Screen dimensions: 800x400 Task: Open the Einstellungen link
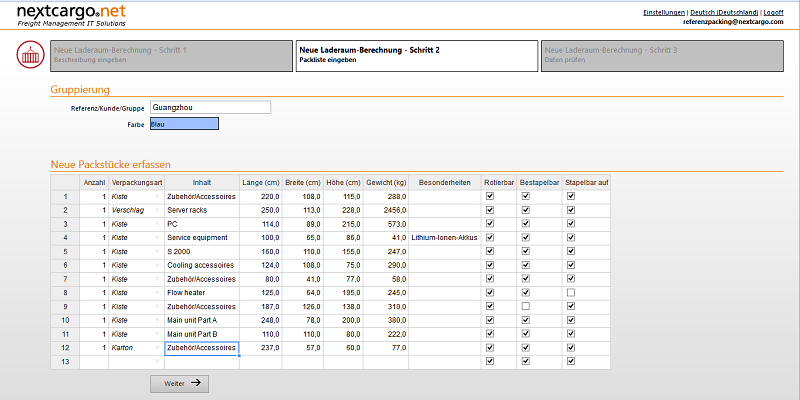coord(663,12)
